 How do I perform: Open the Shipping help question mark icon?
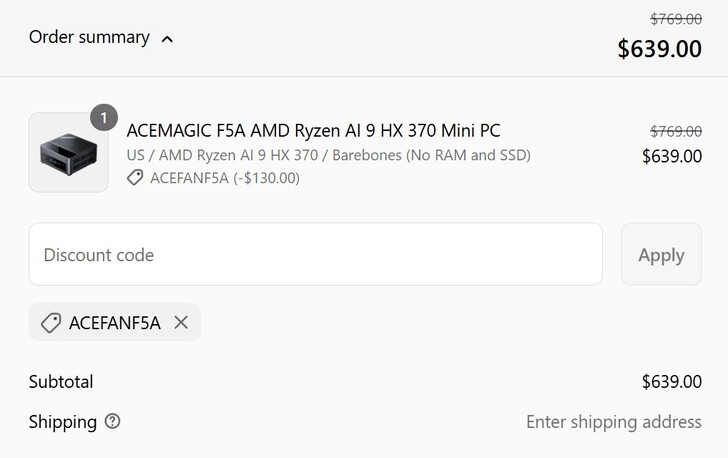112,421
